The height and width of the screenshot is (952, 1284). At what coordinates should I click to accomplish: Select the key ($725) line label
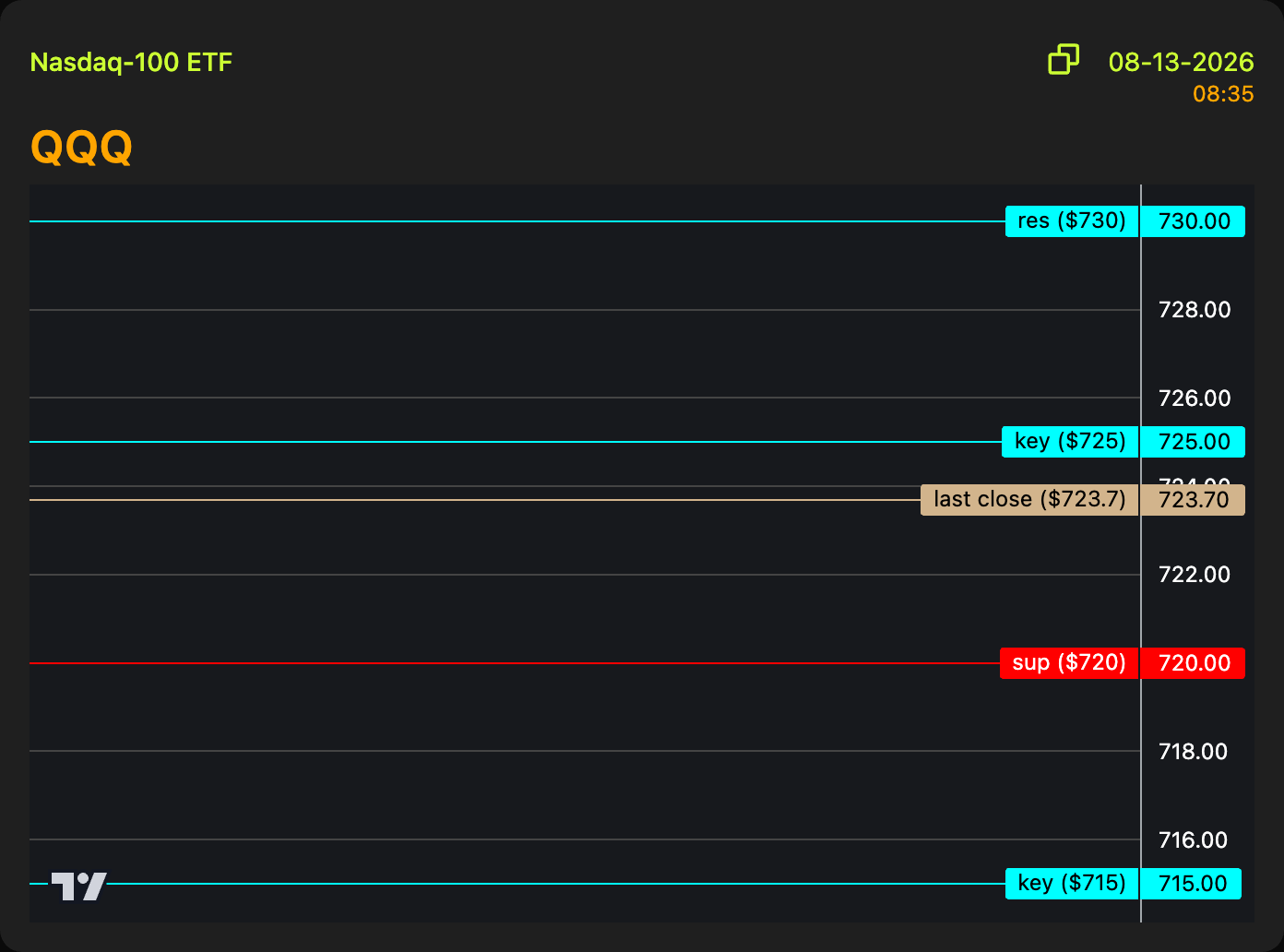pos(1070,442)
